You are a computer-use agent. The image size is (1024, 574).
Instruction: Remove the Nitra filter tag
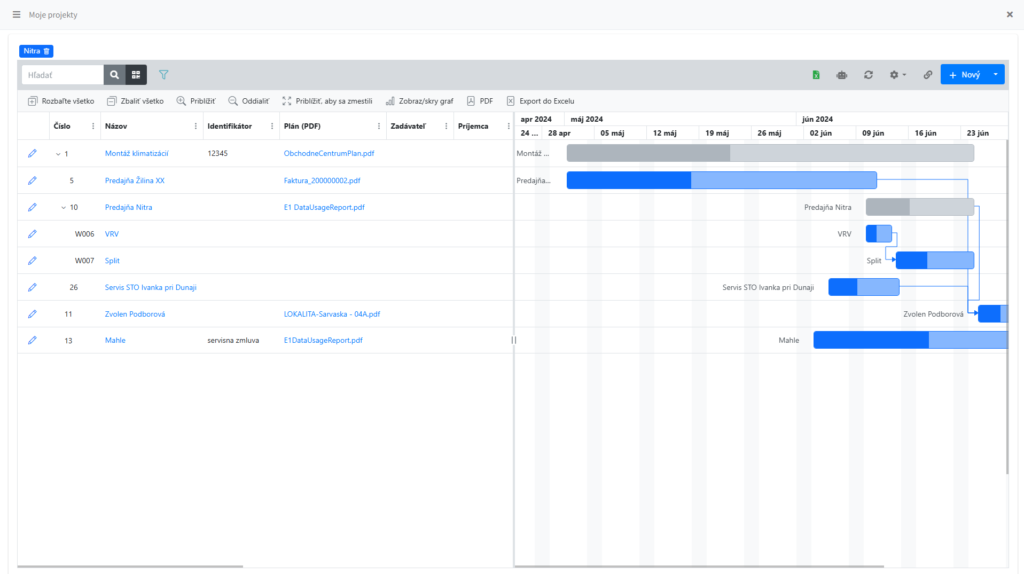(x=46, y=50)
